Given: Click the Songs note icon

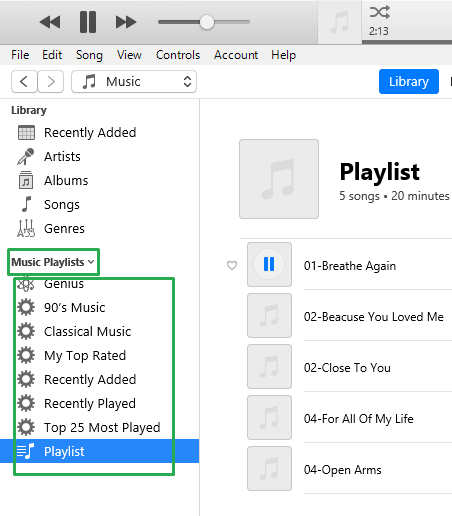Looking at the screenshot, I should (x=26, y=204).
